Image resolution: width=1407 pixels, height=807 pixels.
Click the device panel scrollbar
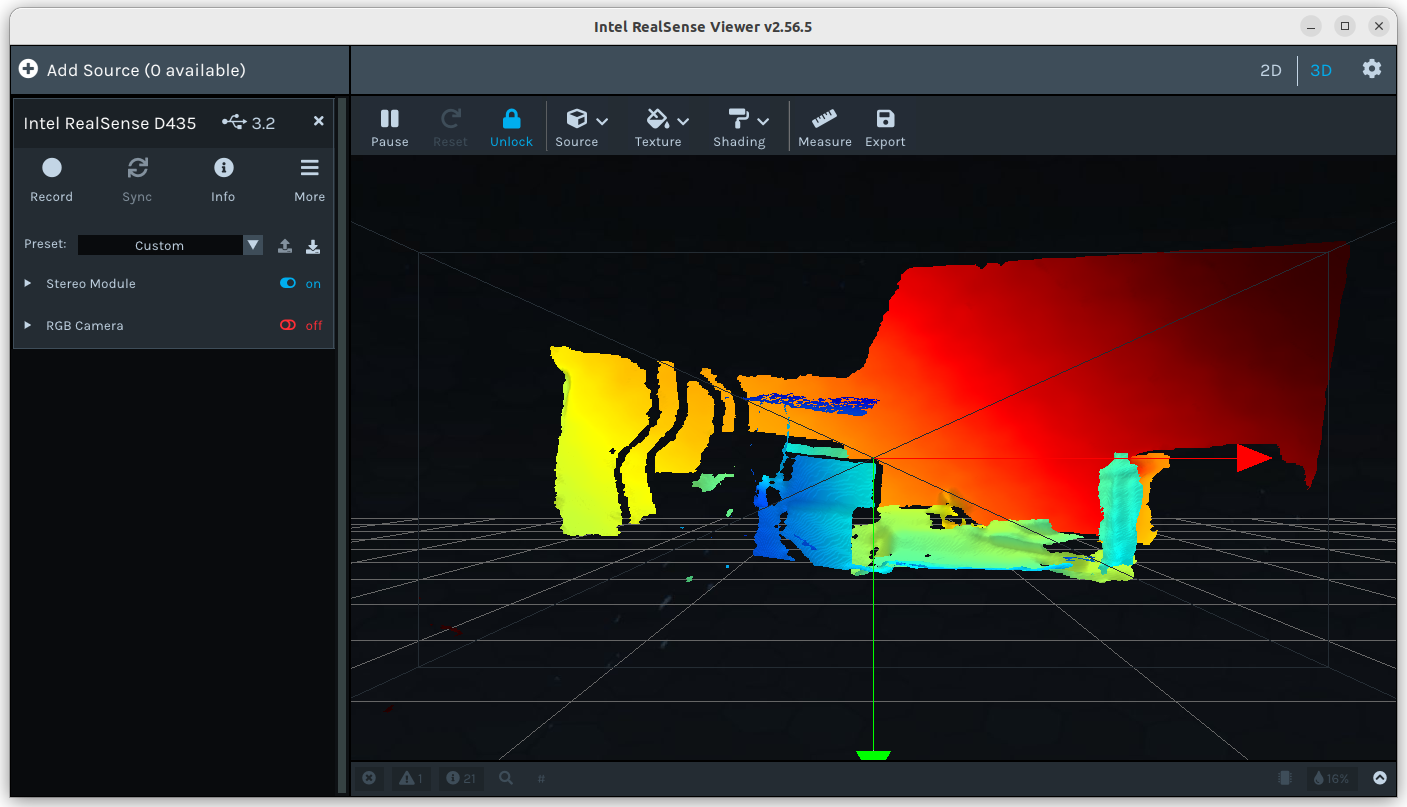point(342,445)
